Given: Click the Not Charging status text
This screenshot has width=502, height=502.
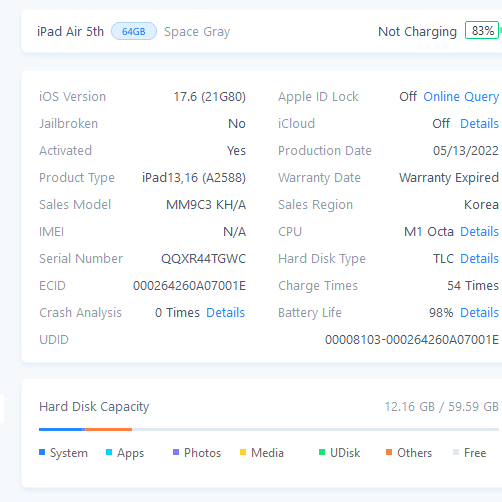Looking at the screenshot, I should [x=417, y=32].
